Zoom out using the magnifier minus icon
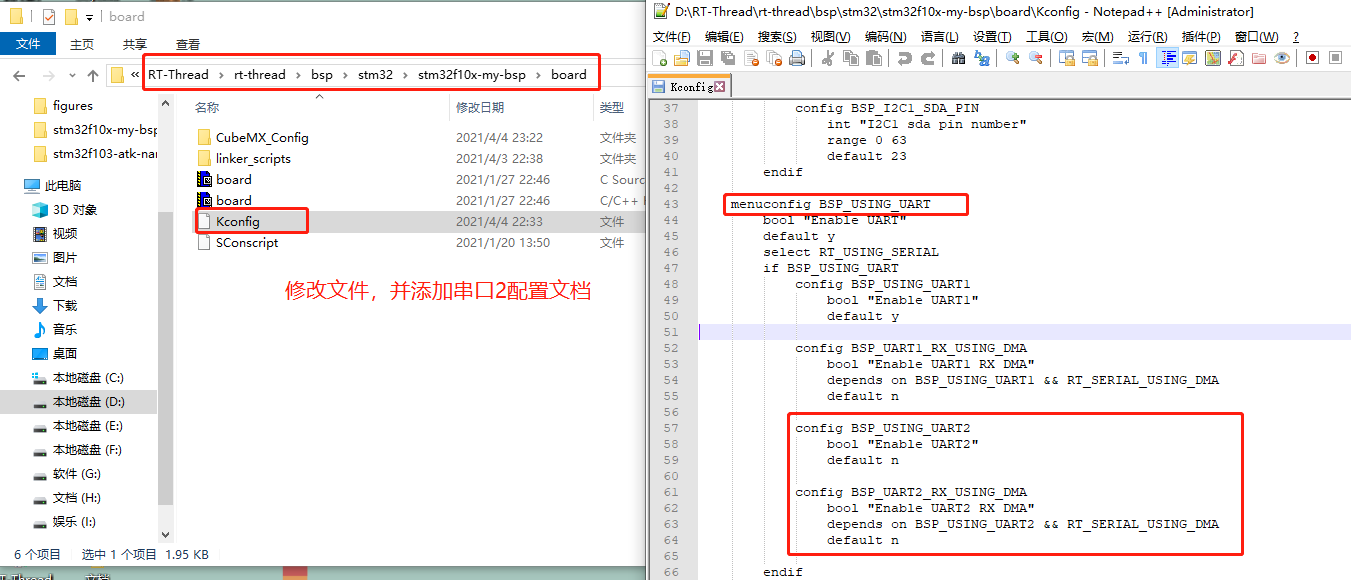Screen dimensions: 1351x580 point(1036,59)
